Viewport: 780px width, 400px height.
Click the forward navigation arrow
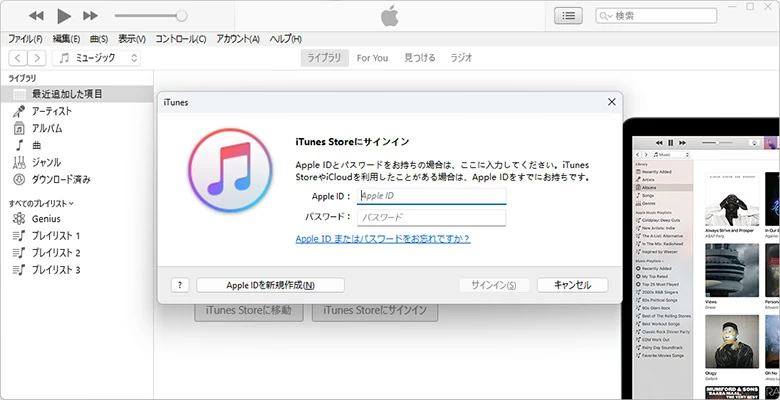(x=37, y=58)
